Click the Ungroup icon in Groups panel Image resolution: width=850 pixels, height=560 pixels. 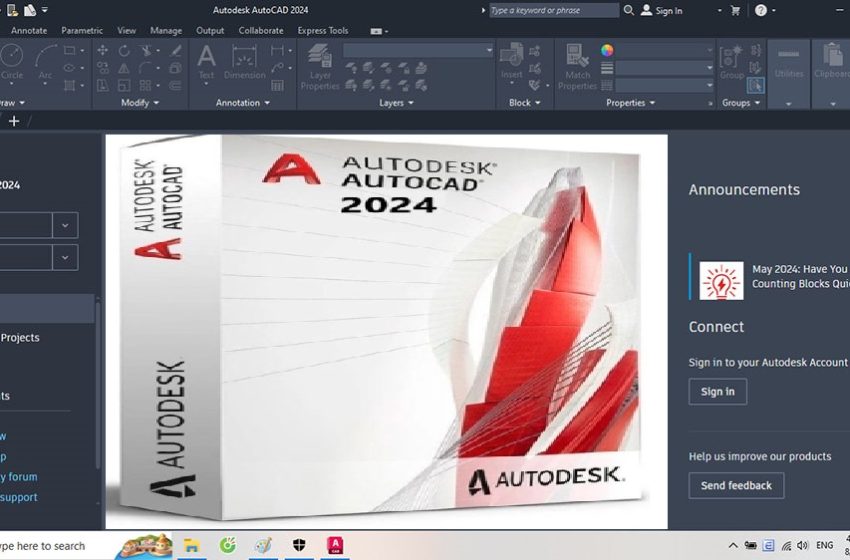pyautogui.click(x=755, y=51)
